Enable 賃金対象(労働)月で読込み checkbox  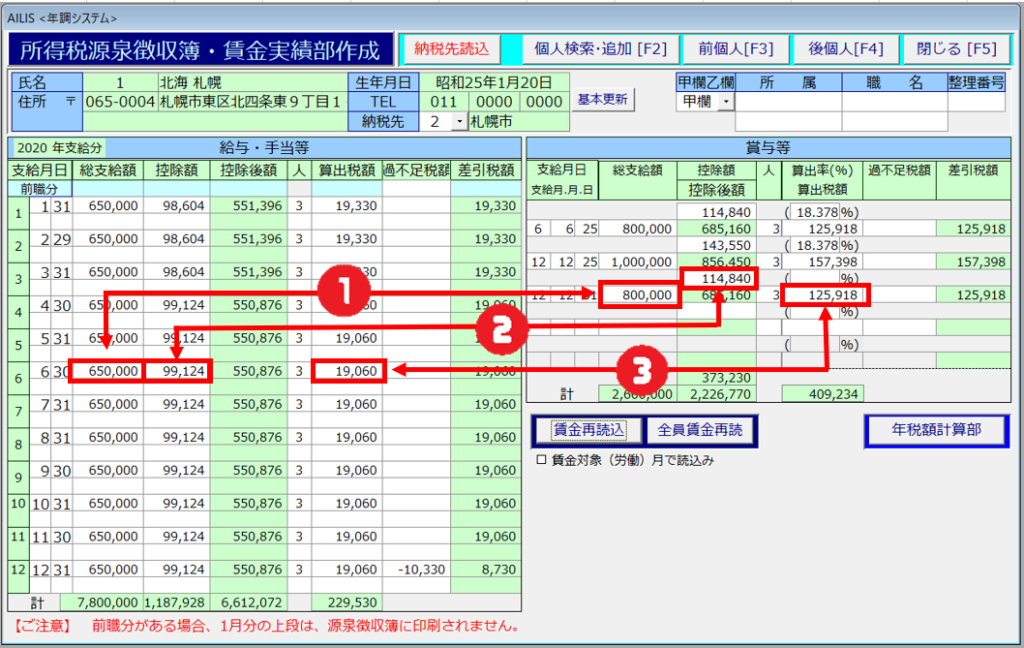[542, 461]
